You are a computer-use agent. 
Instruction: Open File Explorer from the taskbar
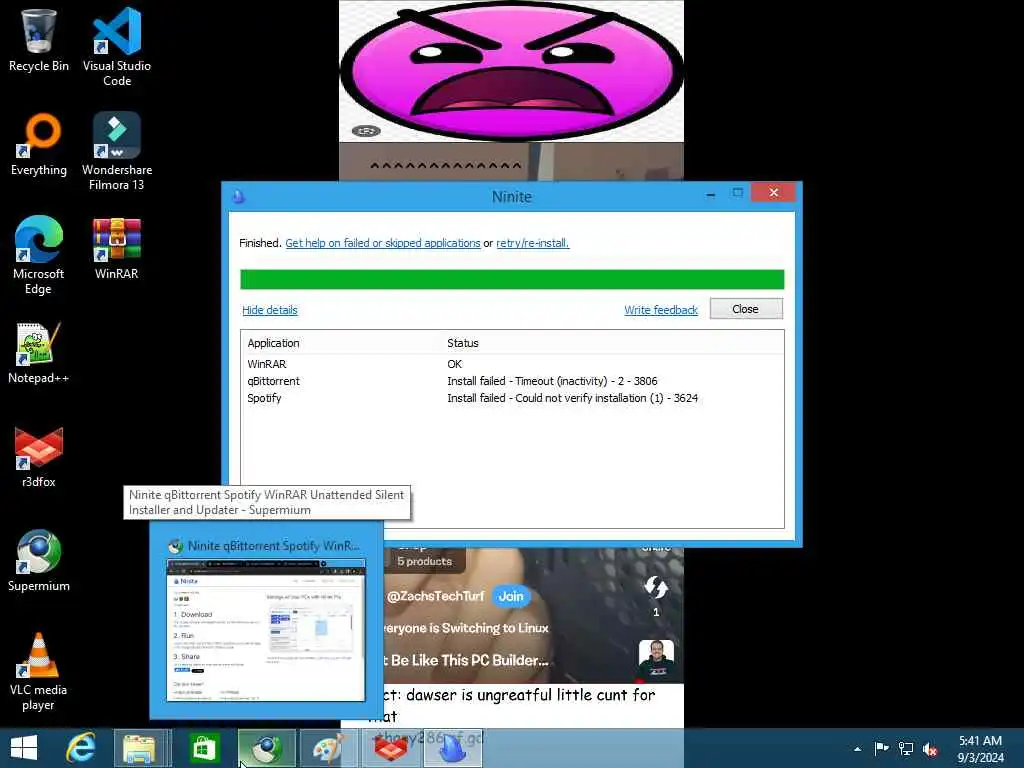click(139, 748)
